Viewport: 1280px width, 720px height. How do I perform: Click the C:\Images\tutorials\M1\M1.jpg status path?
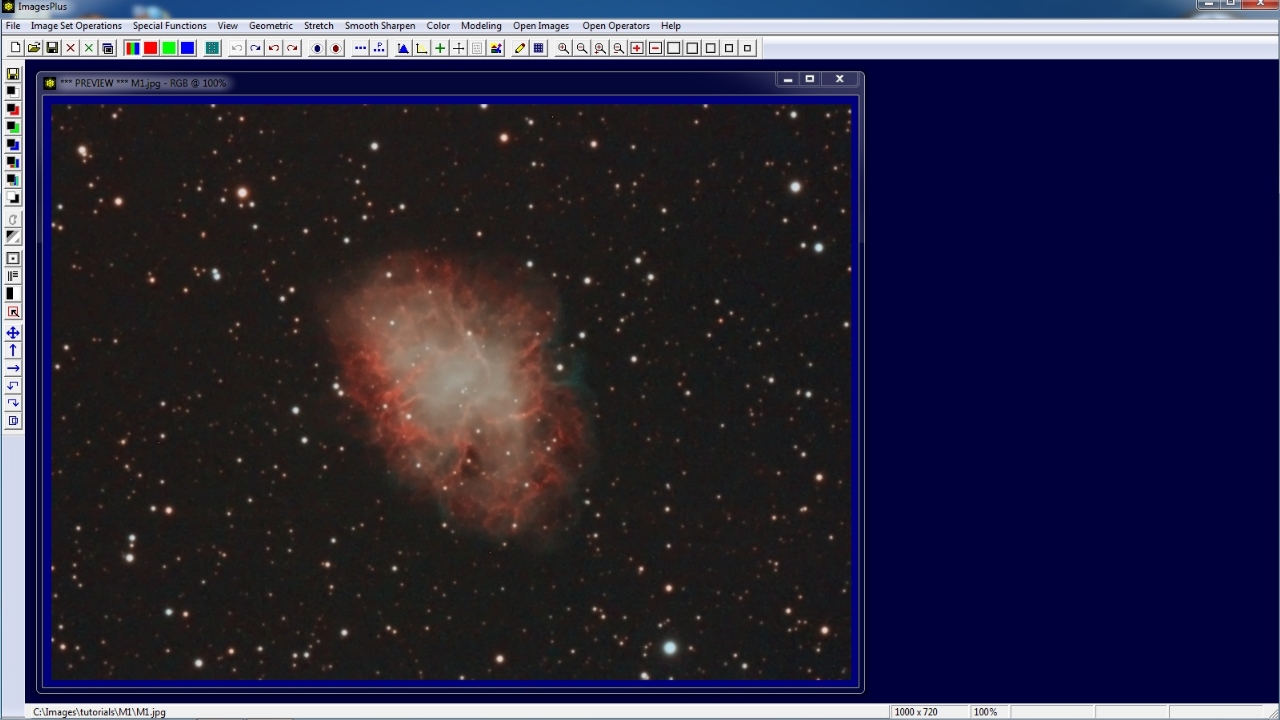[99, 712]
